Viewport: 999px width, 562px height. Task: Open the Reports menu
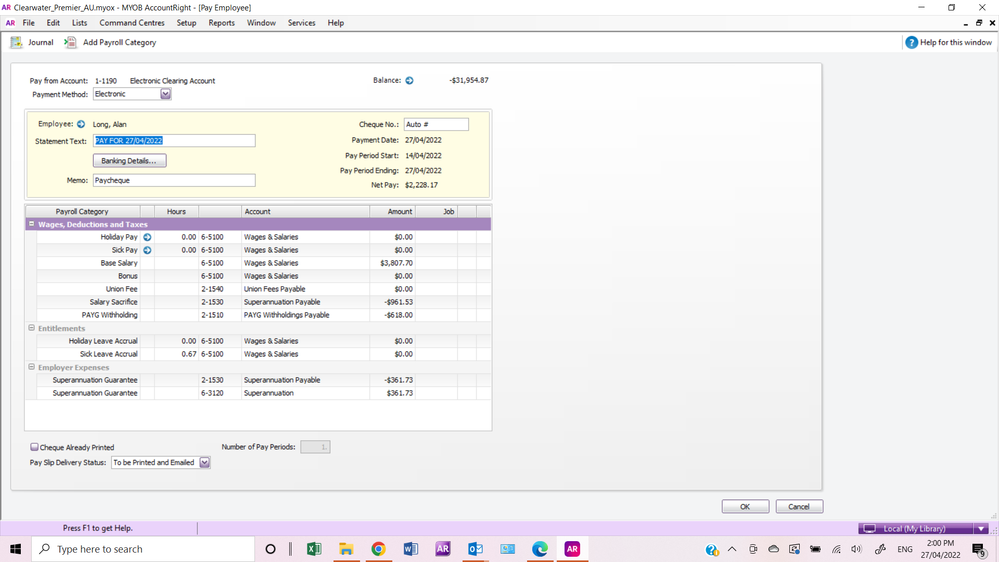221,23
